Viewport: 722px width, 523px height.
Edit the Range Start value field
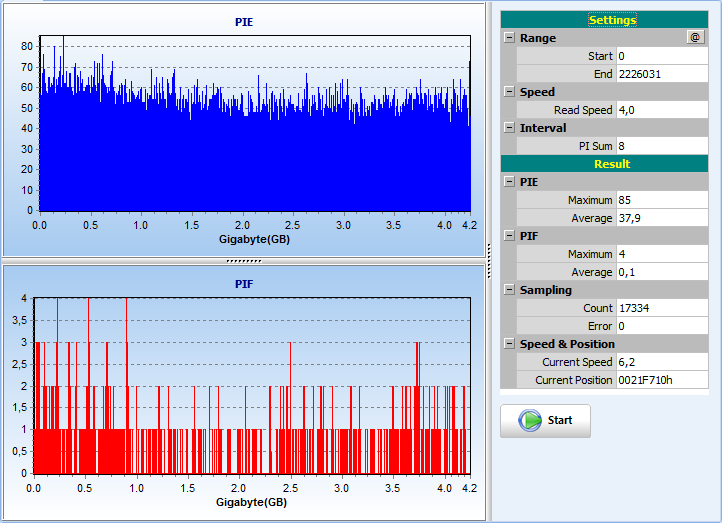(662, 56)
